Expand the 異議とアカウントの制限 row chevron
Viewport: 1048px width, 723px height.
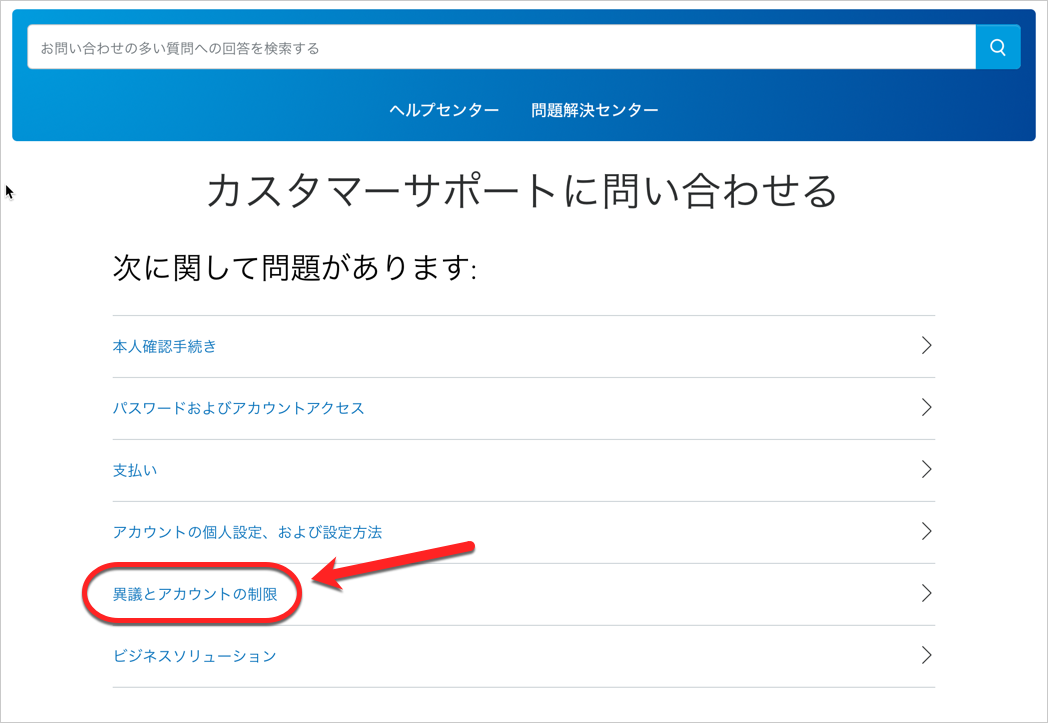pyautogui.click(x=926, y=593)
